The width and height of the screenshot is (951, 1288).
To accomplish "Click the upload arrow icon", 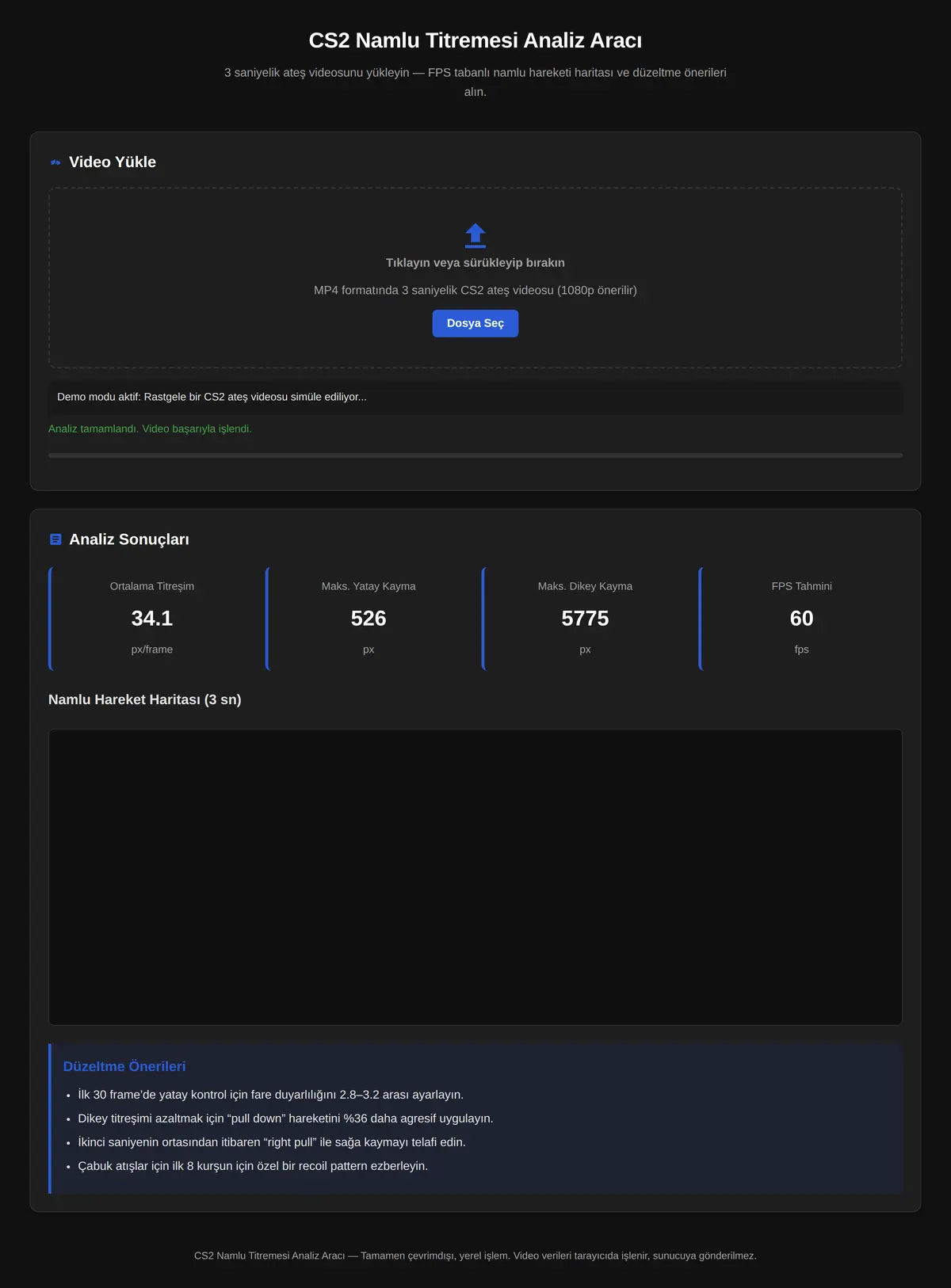I will point(475,235).
